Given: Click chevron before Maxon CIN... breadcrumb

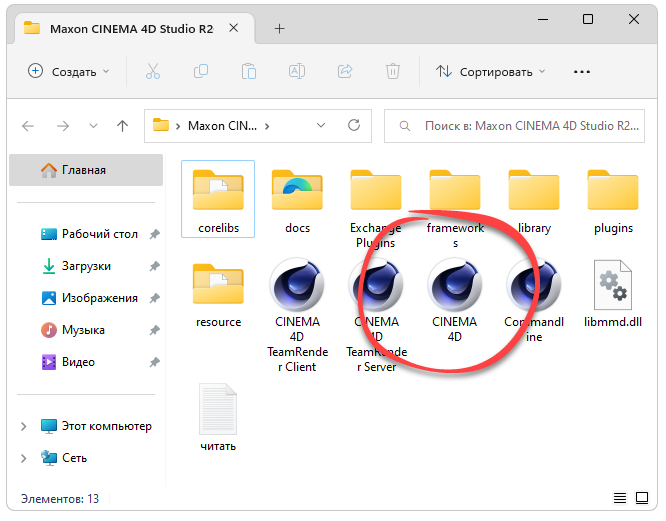Looking at the screenshot, I should pos(178,126).
